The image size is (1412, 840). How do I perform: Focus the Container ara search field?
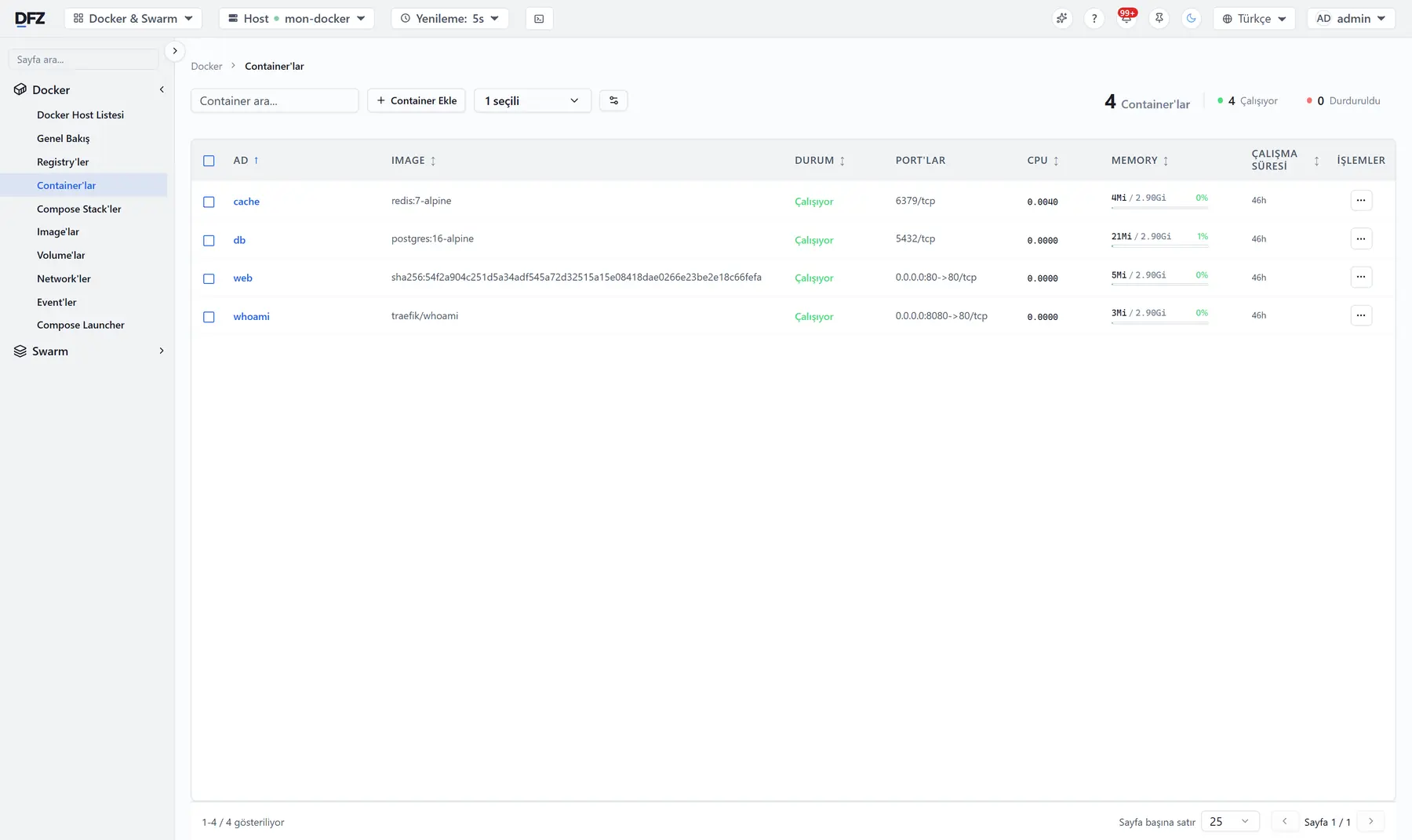(x=275, y=100)
